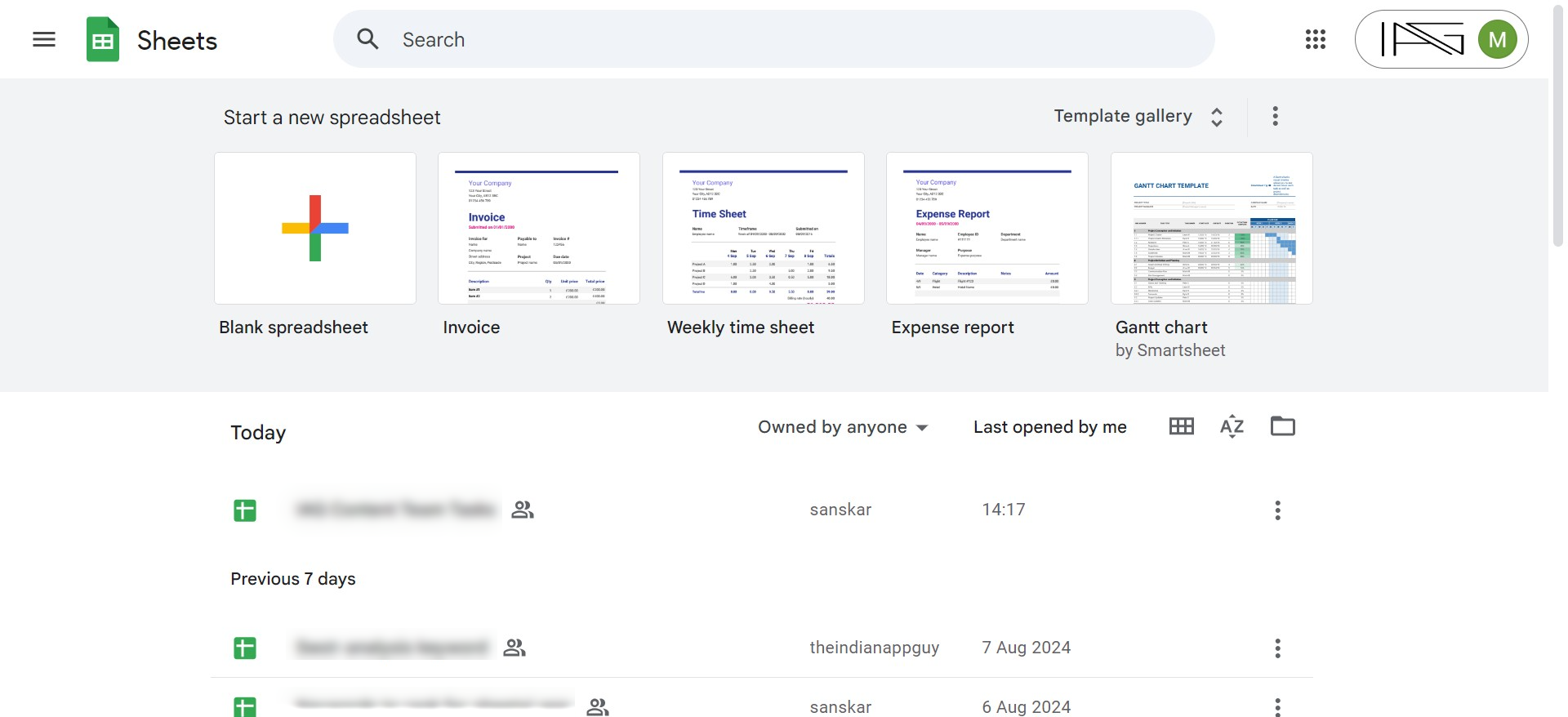The height and width of the screenshot is (717, 1568).
Task: Open the Gantt chart template thumbnail
Action: coord(1211,228)
